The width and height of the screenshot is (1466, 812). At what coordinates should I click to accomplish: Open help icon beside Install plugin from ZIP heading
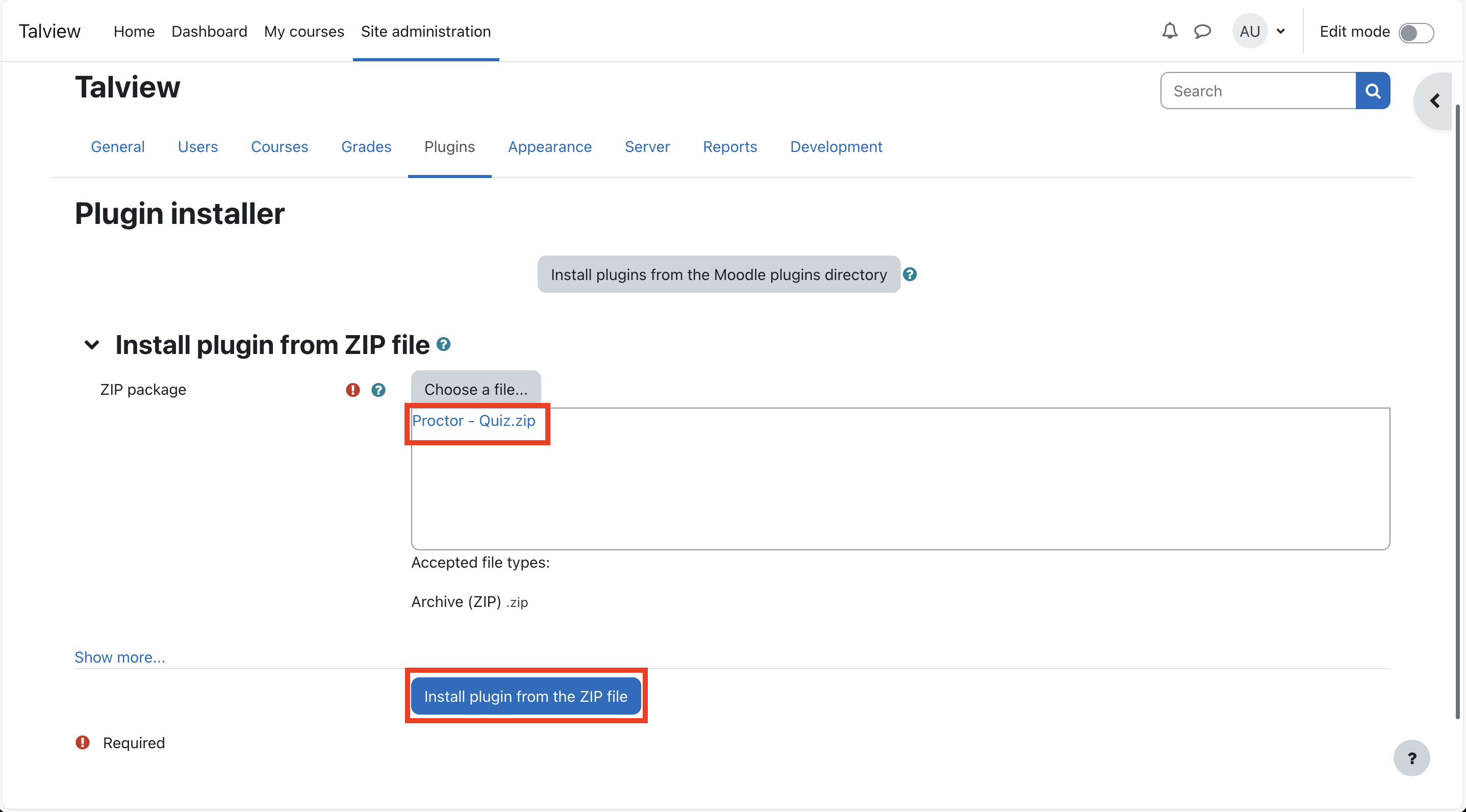click(x=443, y=344)
